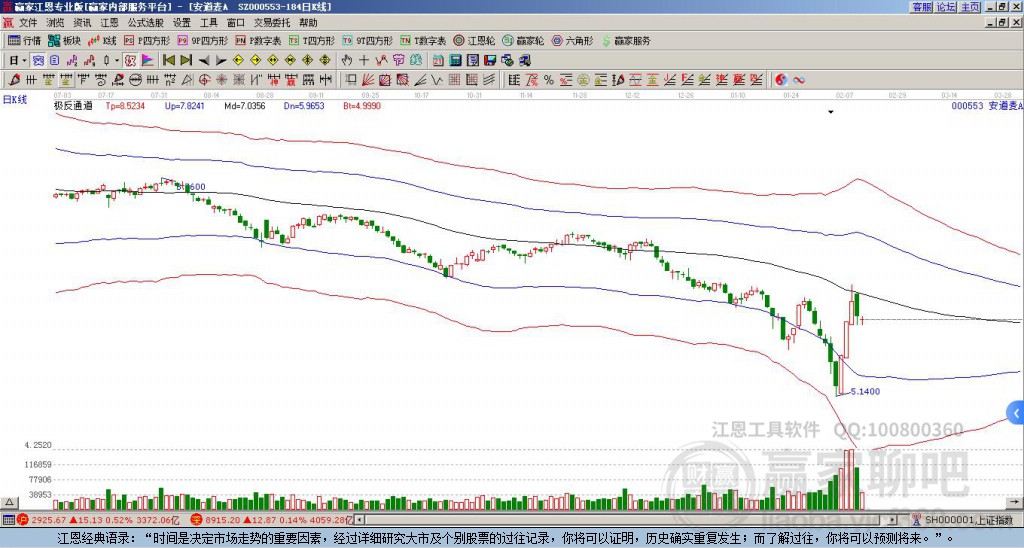
Task: Open the T四方形 tool
Action: (x=312, y=40)
